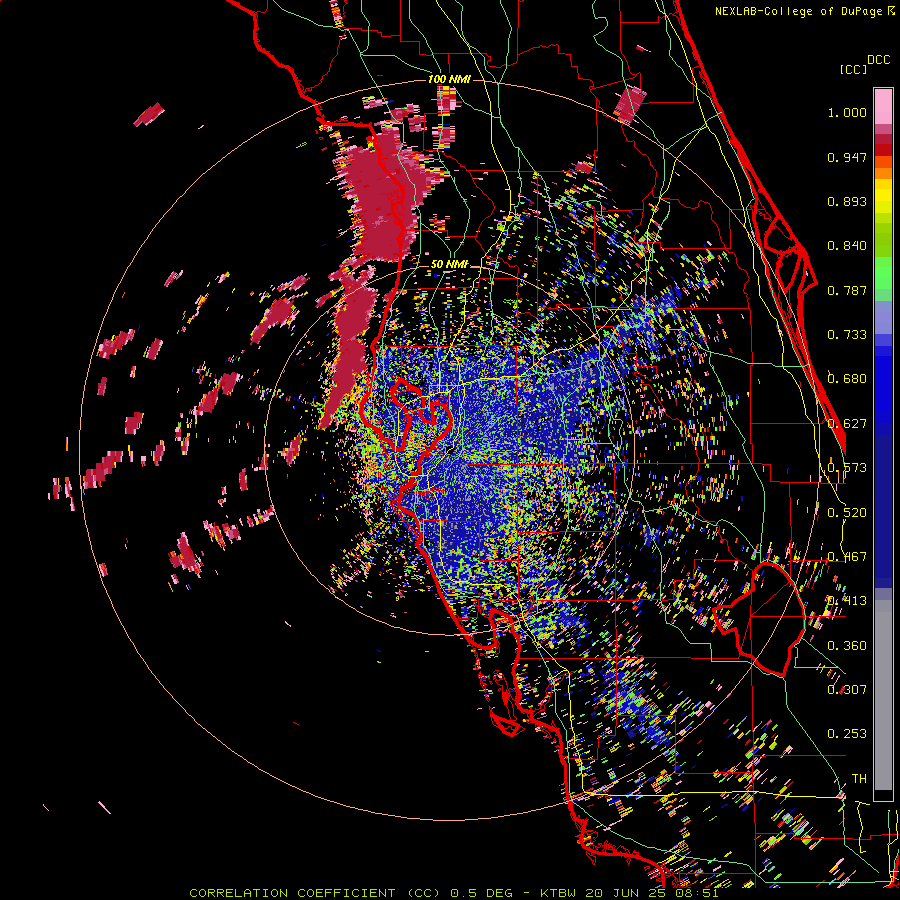Click the [CC] legend unit label
Image resolution: width=900 pixels, height=900 pixels.
(x=853, y=69)
